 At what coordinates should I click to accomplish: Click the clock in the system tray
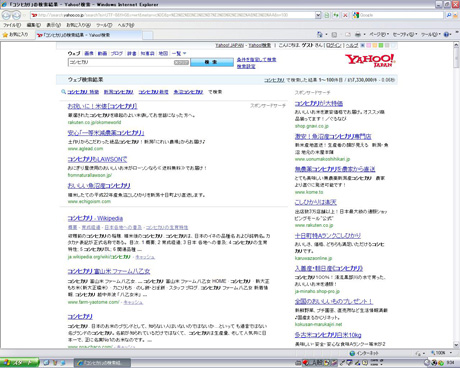click(x=450, y=363)
